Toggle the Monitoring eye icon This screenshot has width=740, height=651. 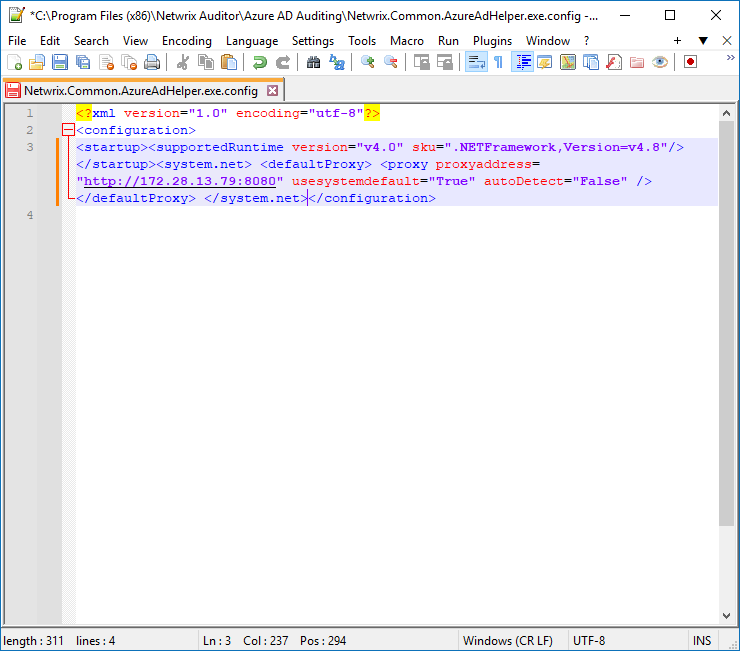(x=660, y=62)
